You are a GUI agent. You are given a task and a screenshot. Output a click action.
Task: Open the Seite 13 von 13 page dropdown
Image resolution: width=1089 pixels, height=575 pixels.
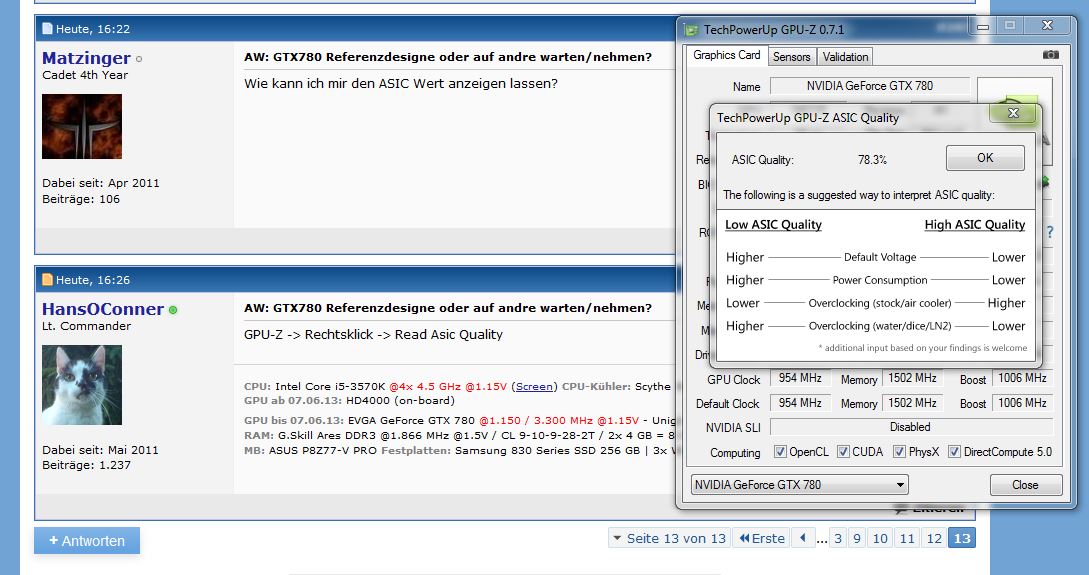point(669,538)
